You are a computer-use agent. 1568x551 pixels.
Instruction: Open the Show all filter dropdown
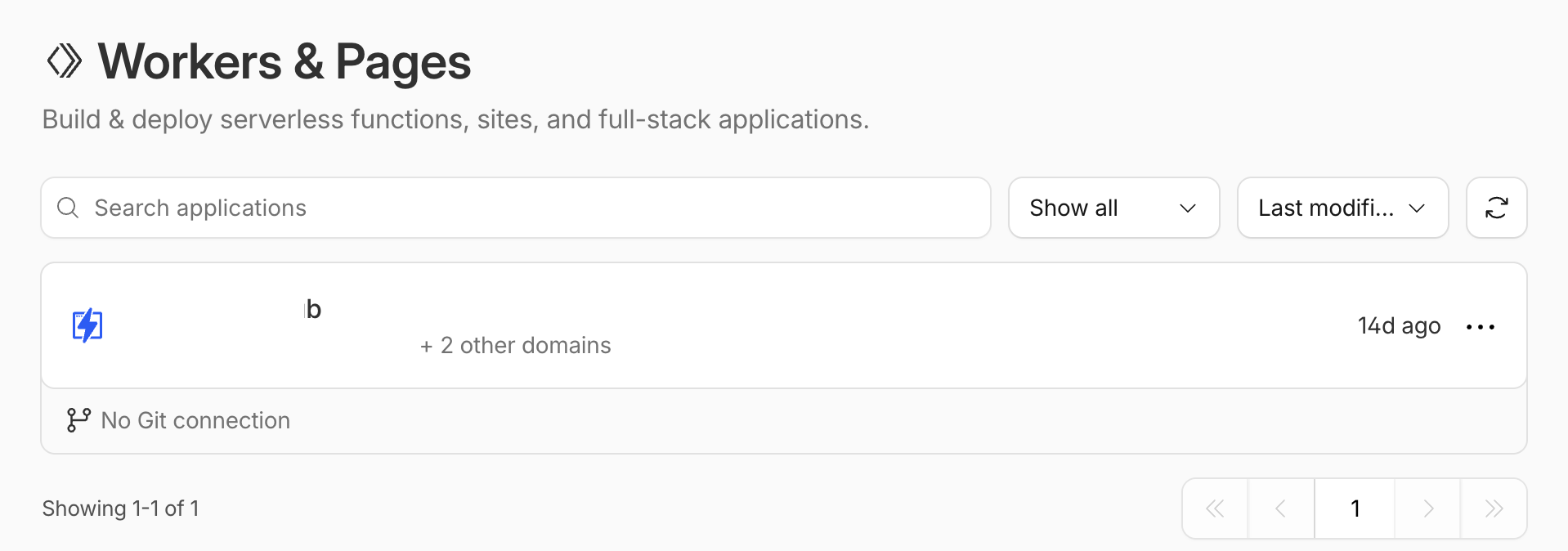(x=1113, y=208)
